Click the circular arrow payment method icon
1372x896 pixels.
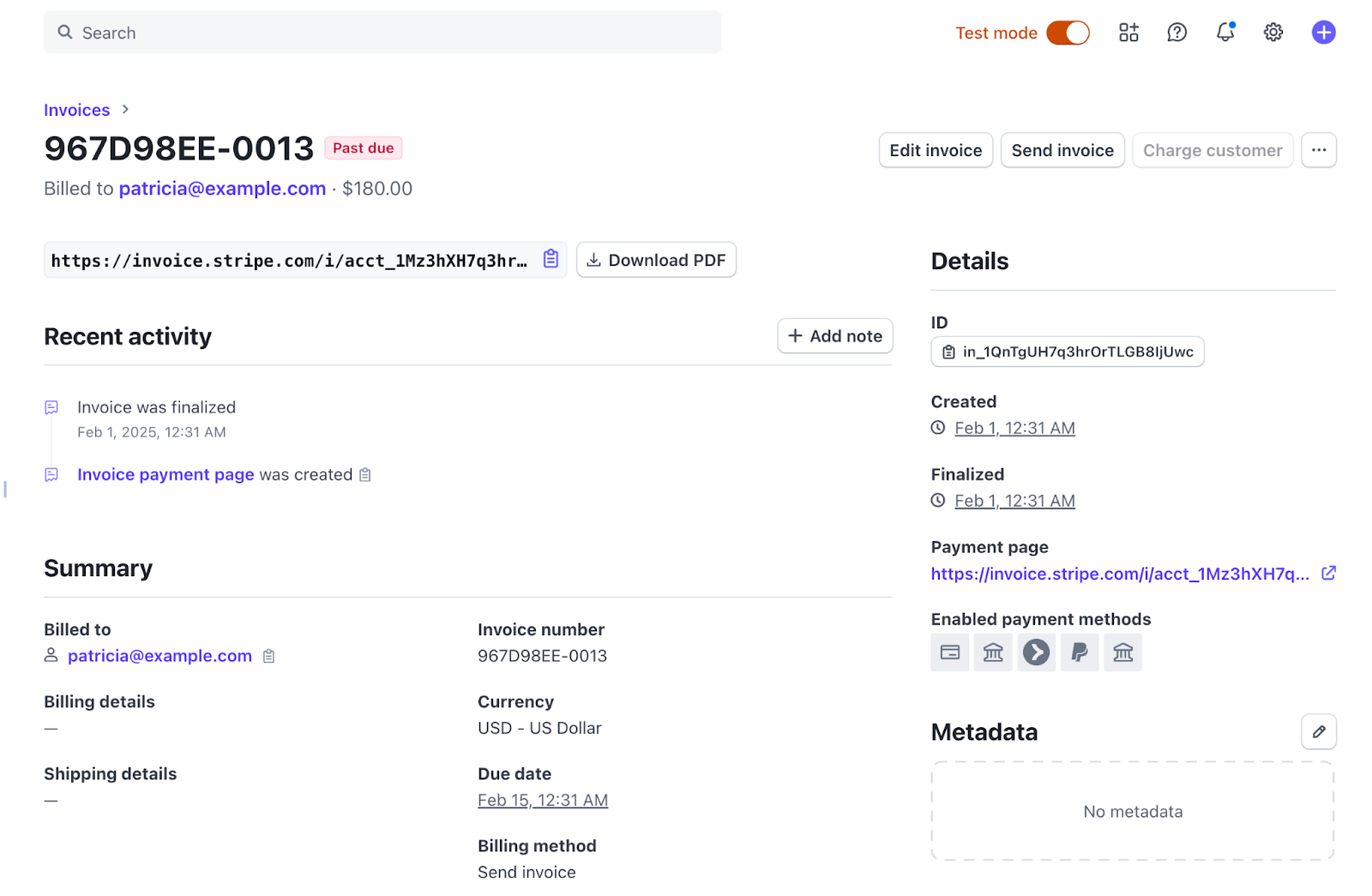1037,652
